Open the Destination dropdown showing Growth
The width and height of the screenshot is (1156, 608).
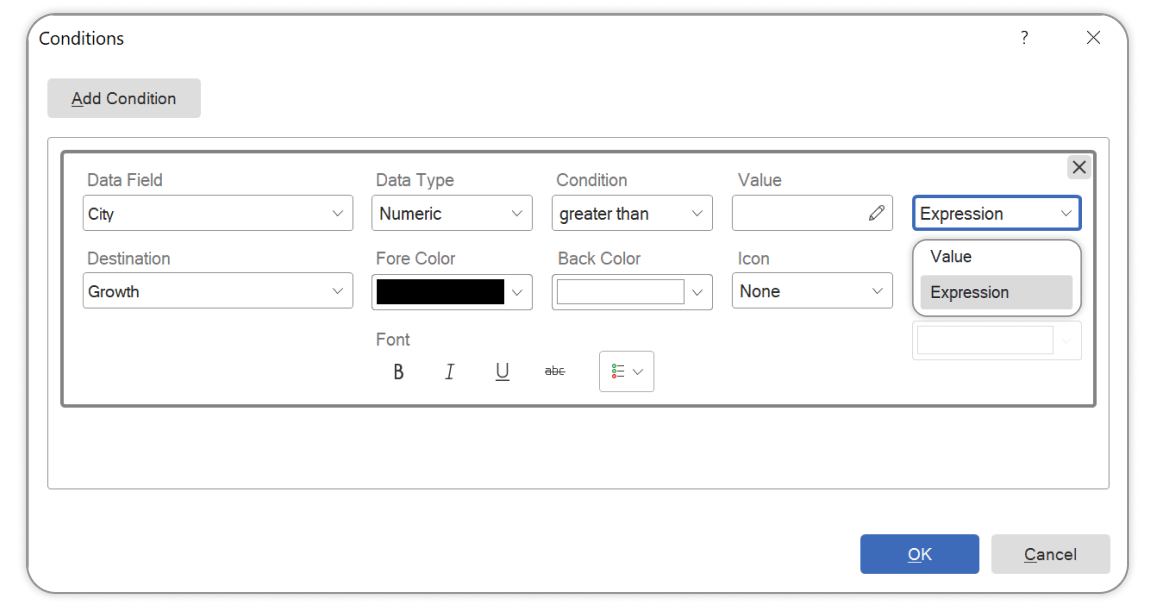[x=217, y=291]
